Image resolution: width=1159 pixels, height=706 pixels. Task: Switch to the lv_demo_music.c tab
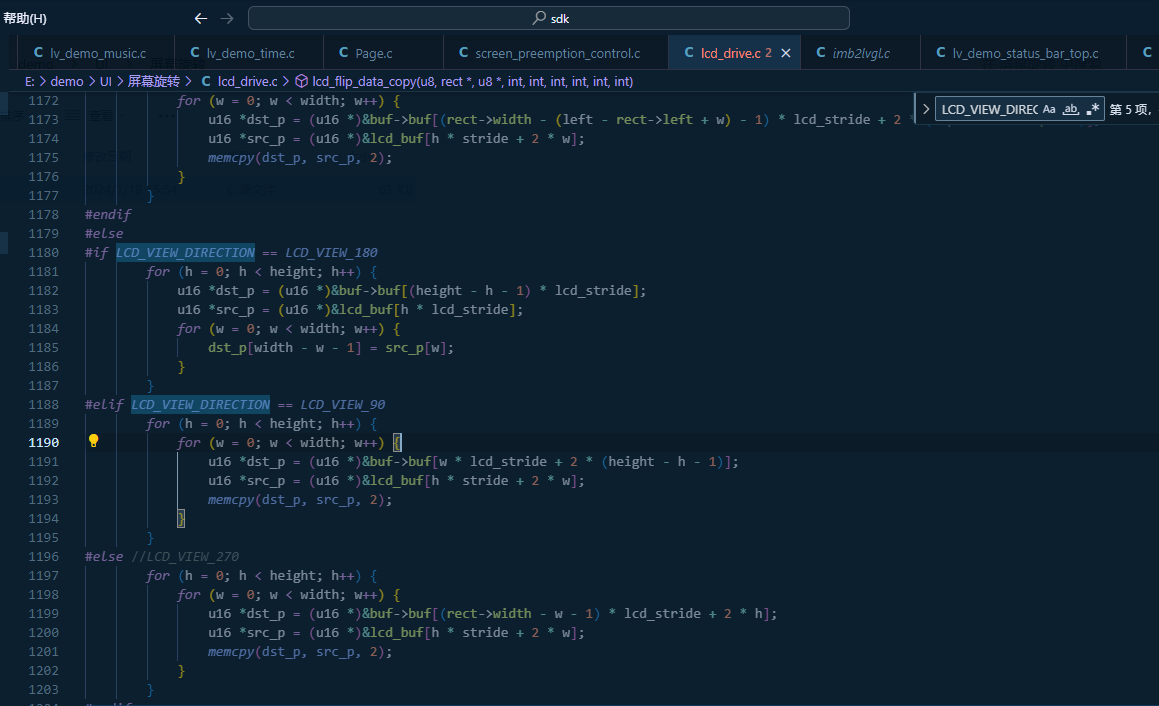click(96, 53)
